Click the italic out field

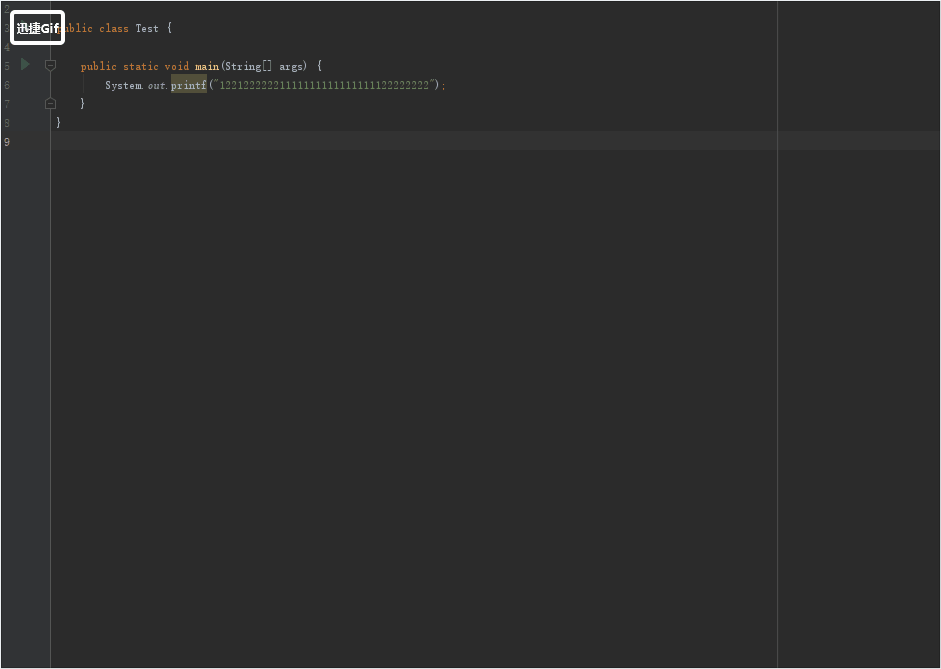157,86
